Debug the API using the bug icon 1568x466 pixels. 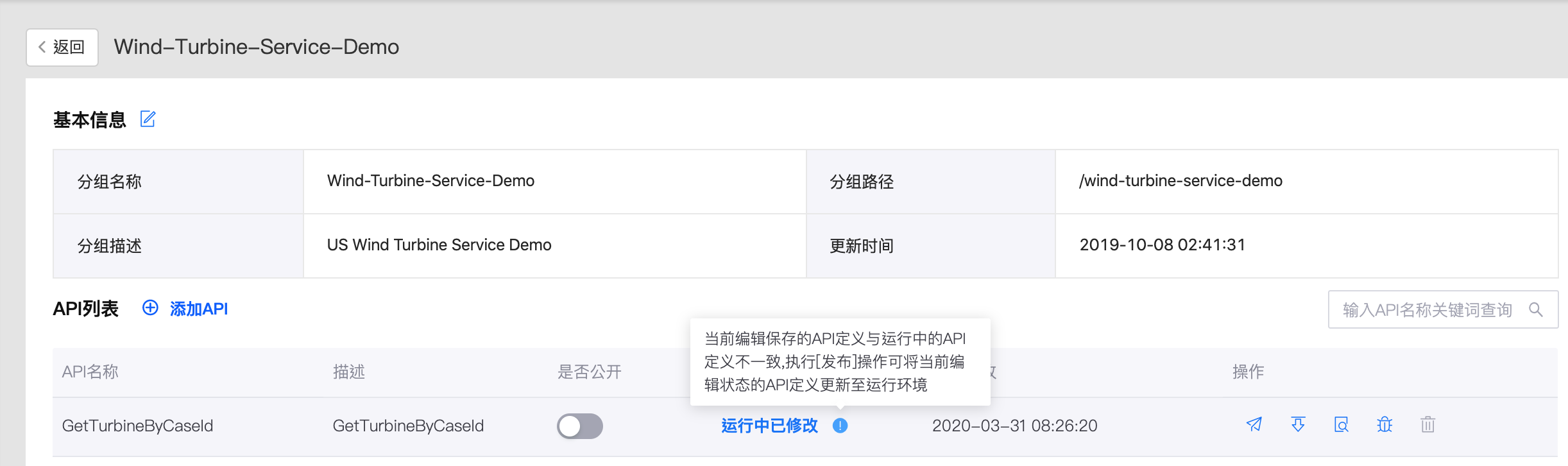[1385, 425]
